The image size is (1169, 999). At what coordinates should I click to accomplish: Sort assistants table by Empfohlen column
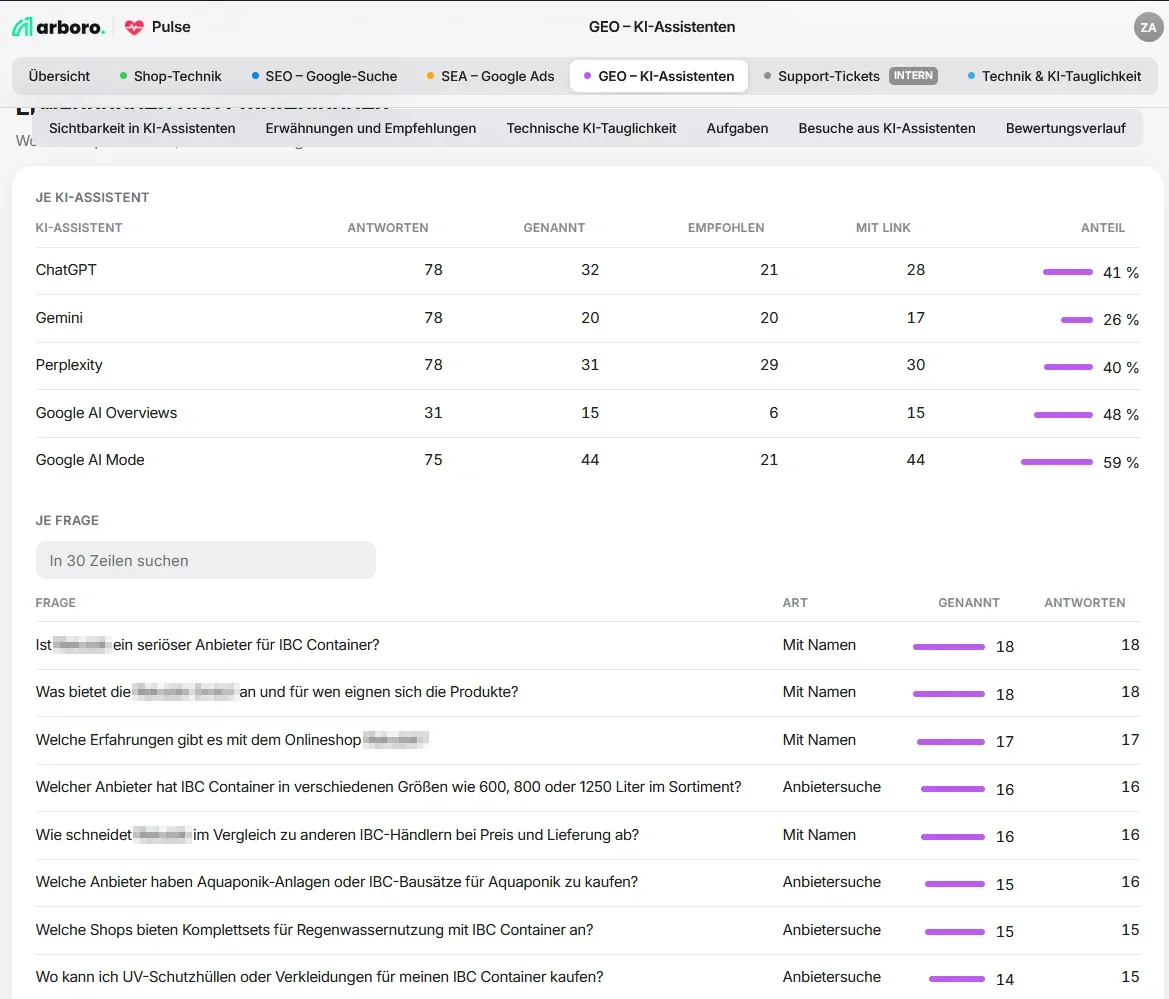(x=725, y=228)
